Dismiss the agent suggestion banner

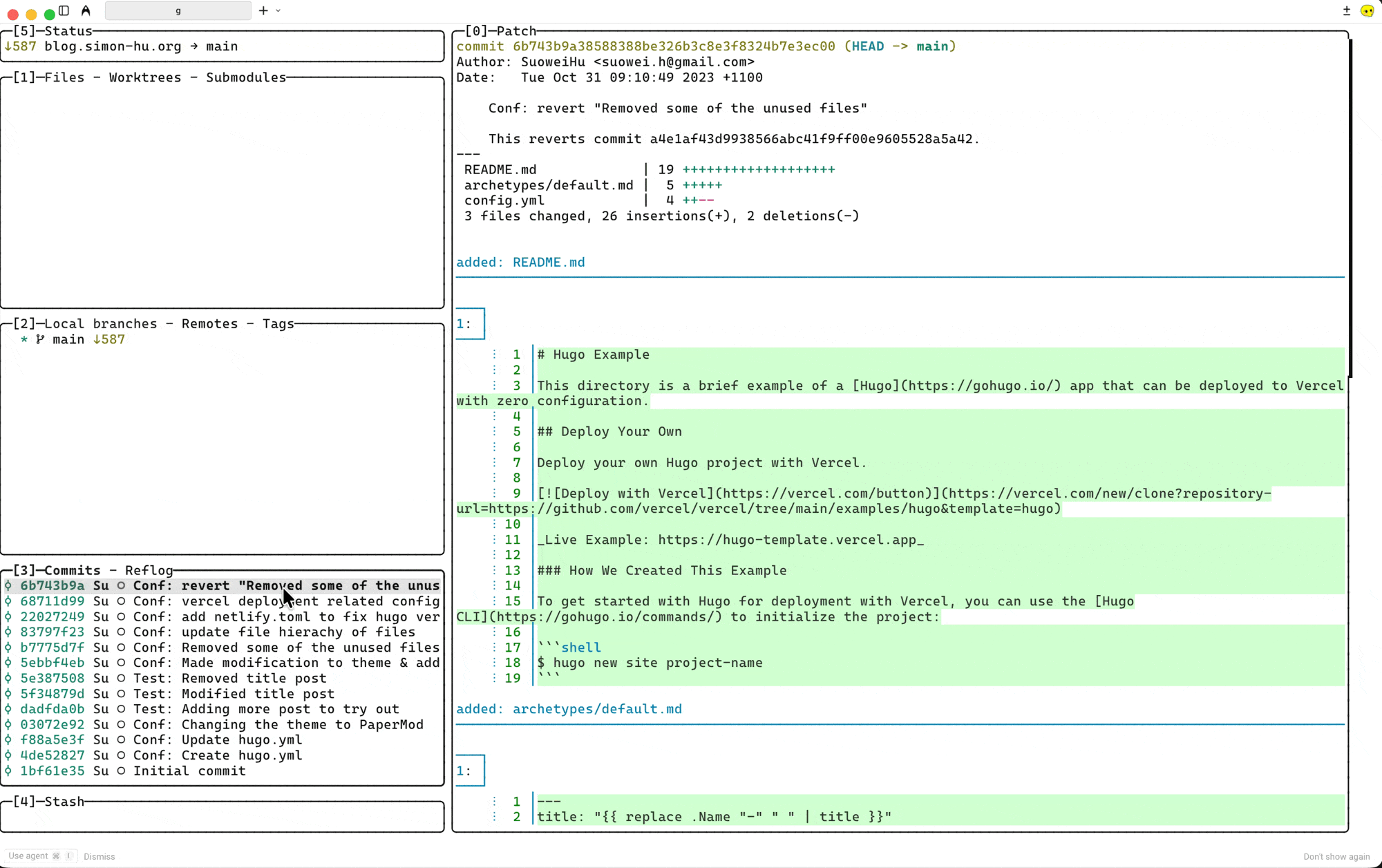pos(100,856)
